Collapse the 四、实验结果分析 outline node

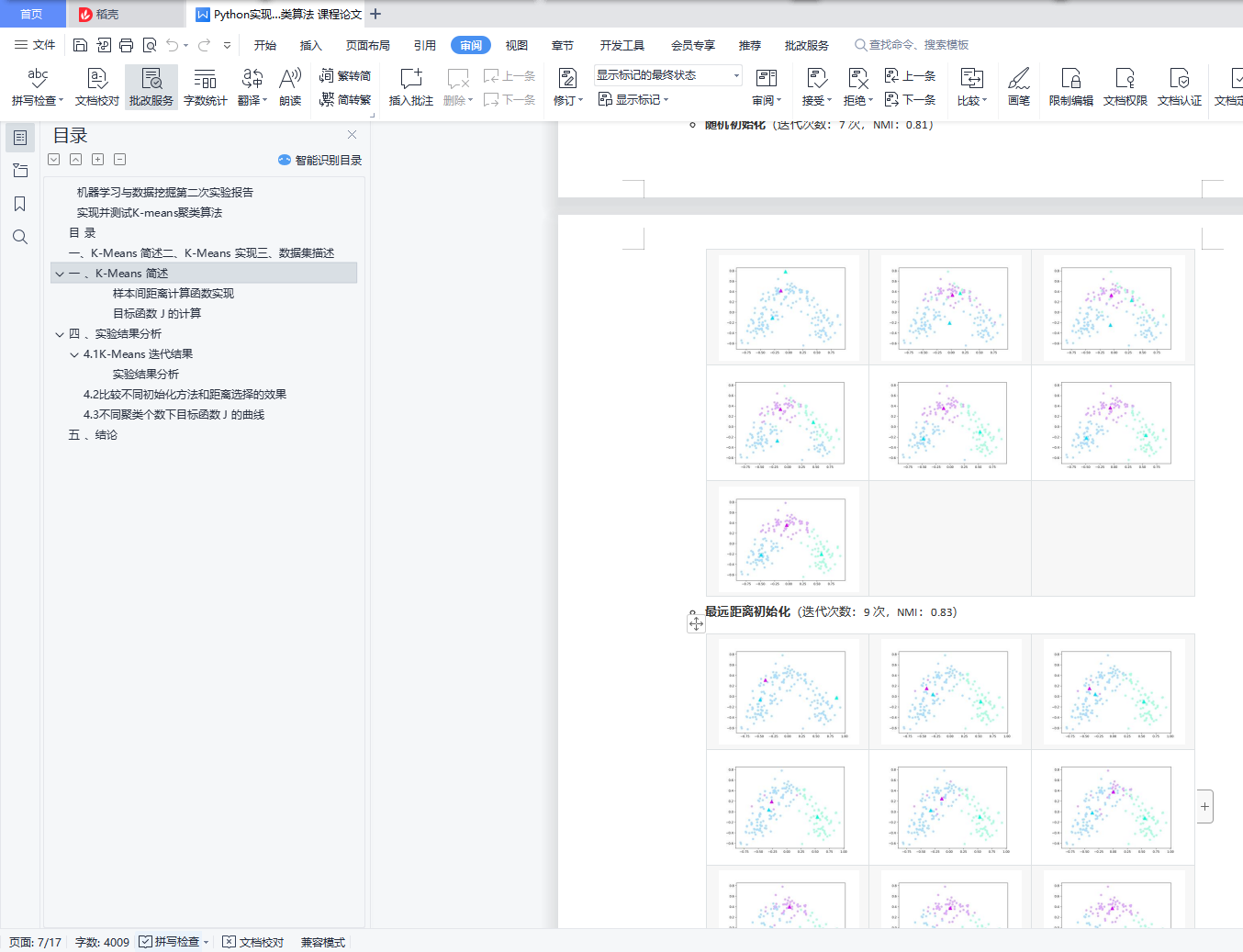60,334
